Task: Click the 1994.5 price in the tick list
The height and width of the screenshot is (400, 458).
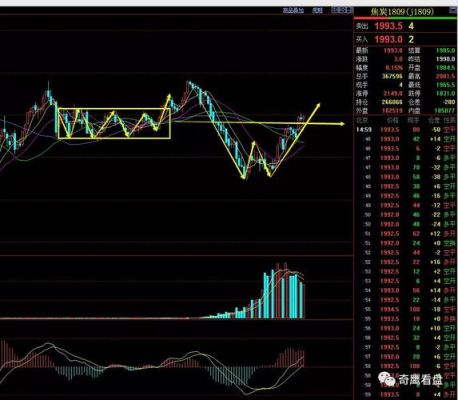Action: (390, 309)
